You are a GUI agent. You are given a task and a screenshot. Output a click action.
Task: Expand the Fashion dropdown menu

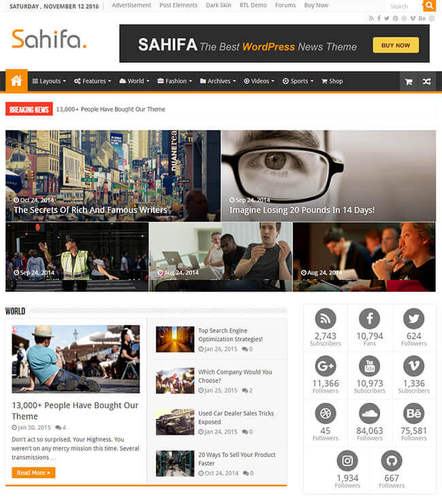(175, 81)
